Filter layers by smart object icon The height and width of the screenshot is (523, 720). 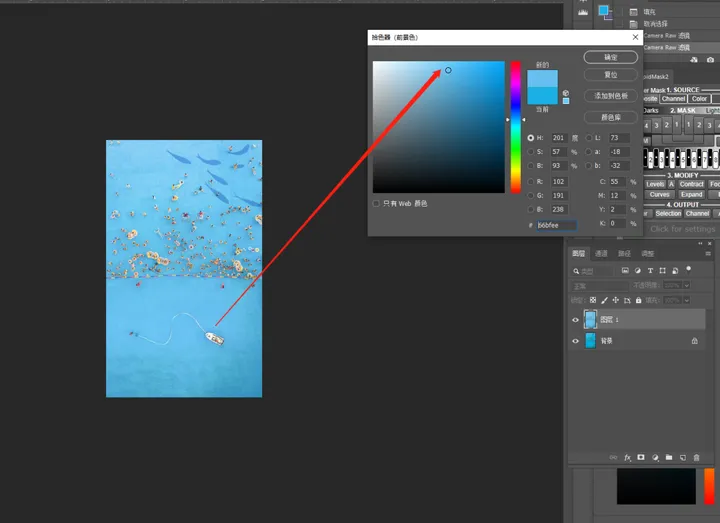coord(675,270)
